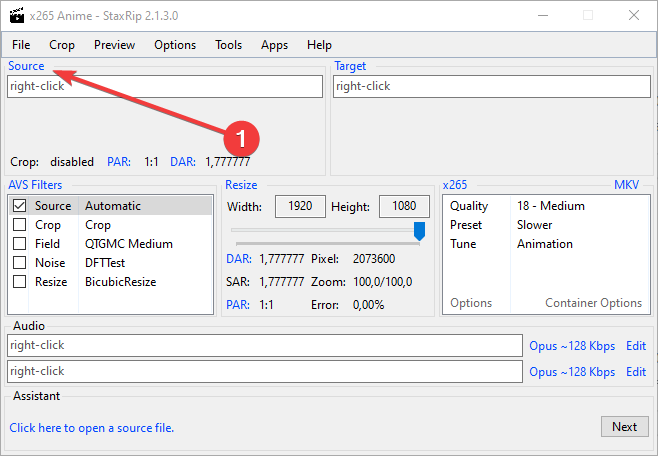Click Edit for the first audio track

point(636,346)
